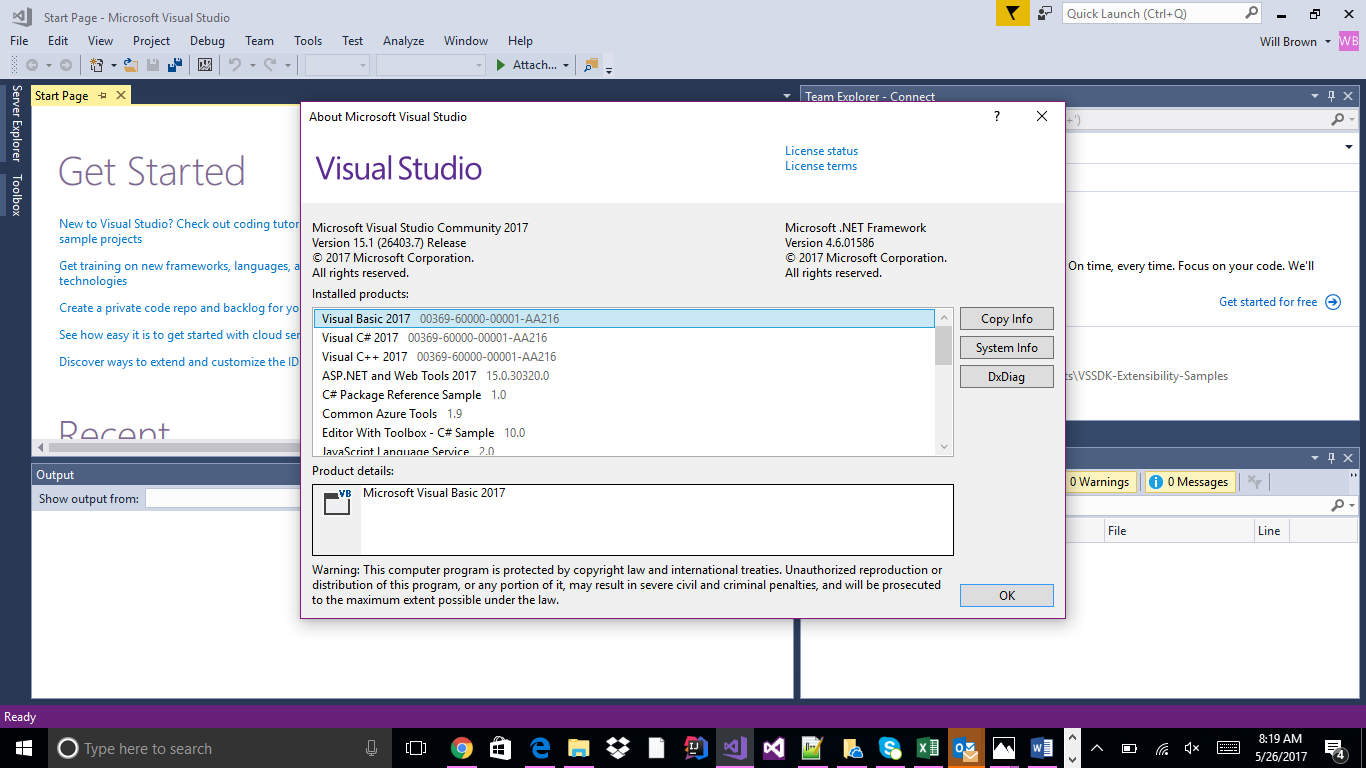Image resolution: width=1366 pixels, height=768 pixels.
Task: Open the Team Explorer window position dropdown
Action: coord(1315,96)
